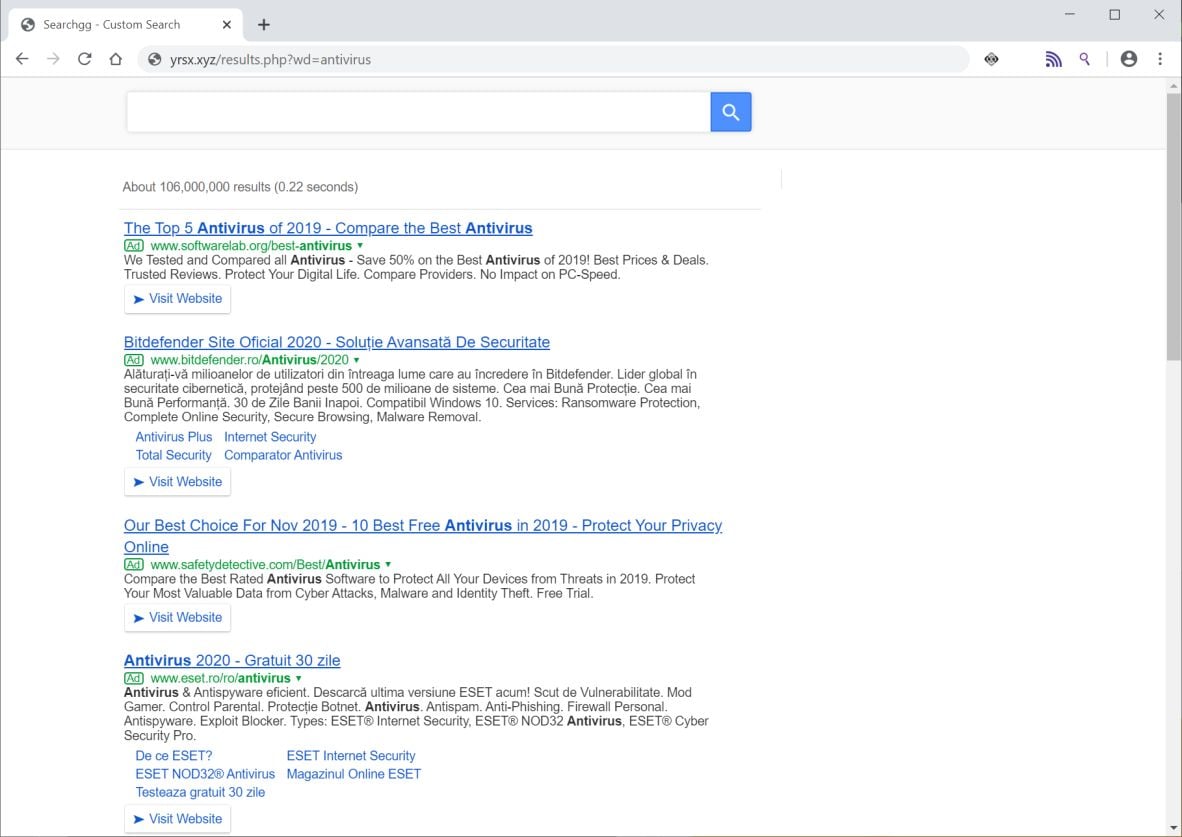
Task: Visit Website button under ESET result
Action: pyautogui.click(x=177, y=819)
